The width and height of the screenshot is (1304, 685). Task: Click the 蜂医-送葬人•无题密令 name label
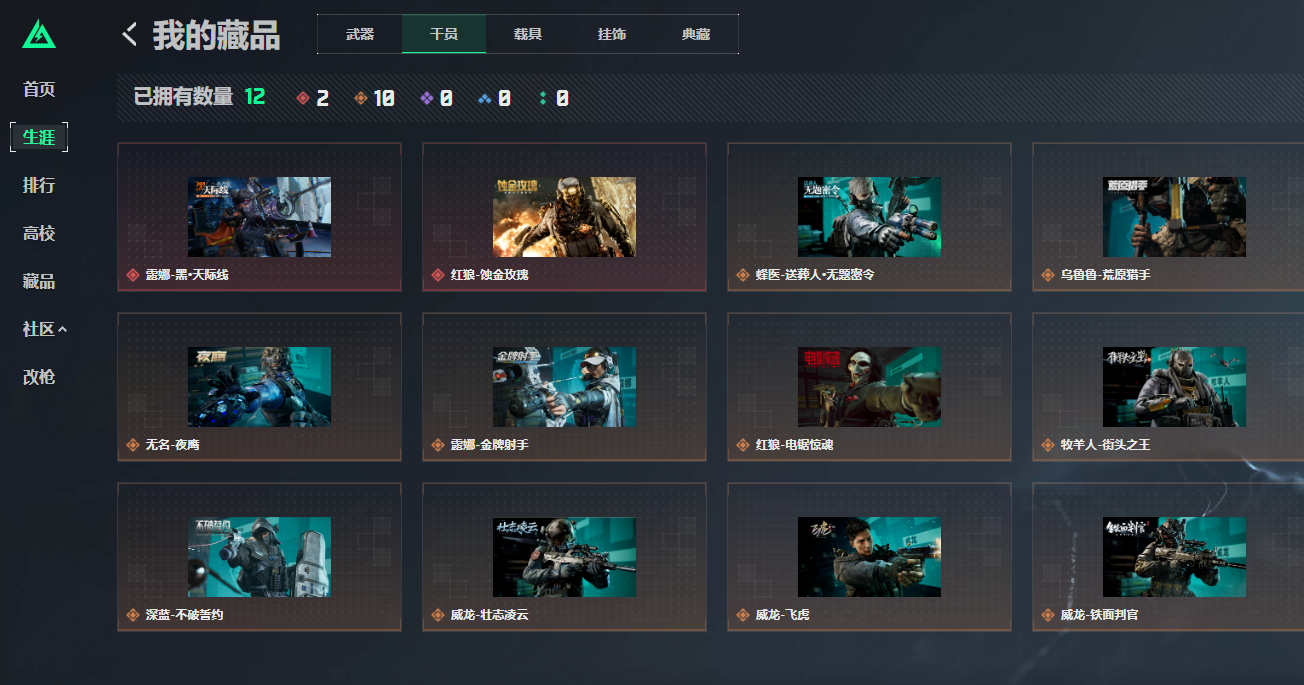click(815, 275)
